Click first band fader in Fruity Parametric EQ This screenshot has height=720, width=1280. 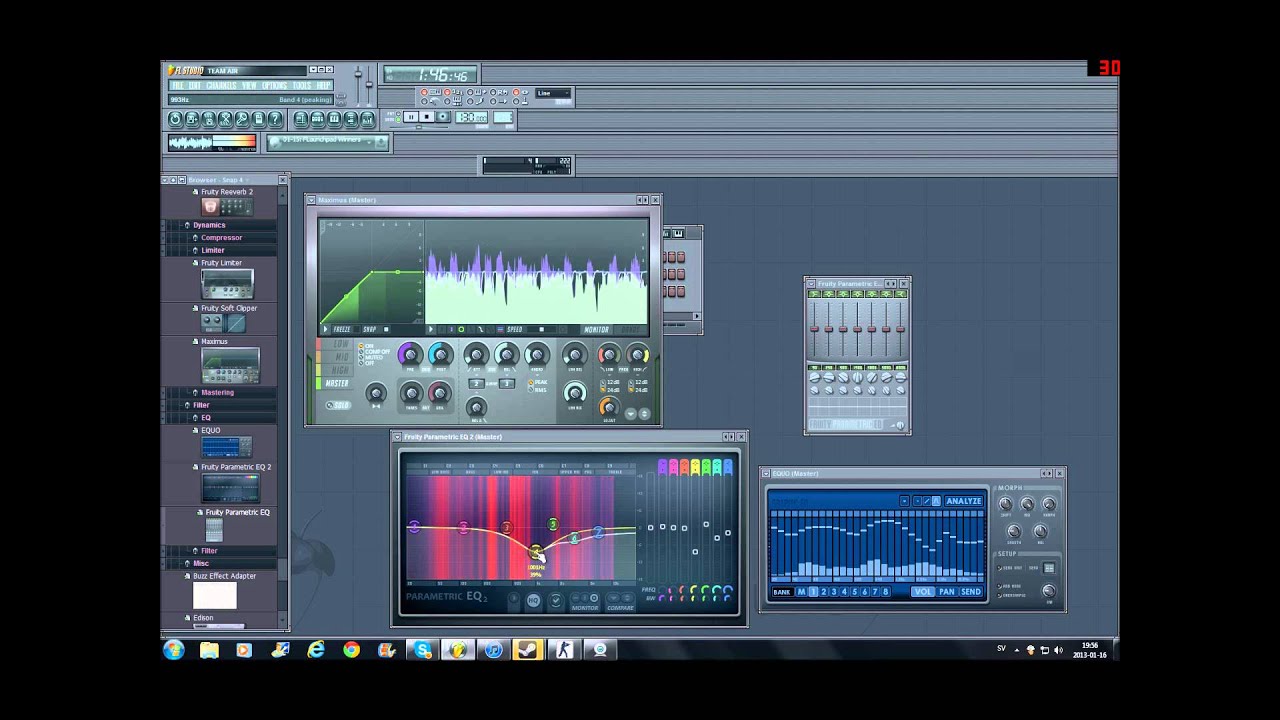(814, 329)
